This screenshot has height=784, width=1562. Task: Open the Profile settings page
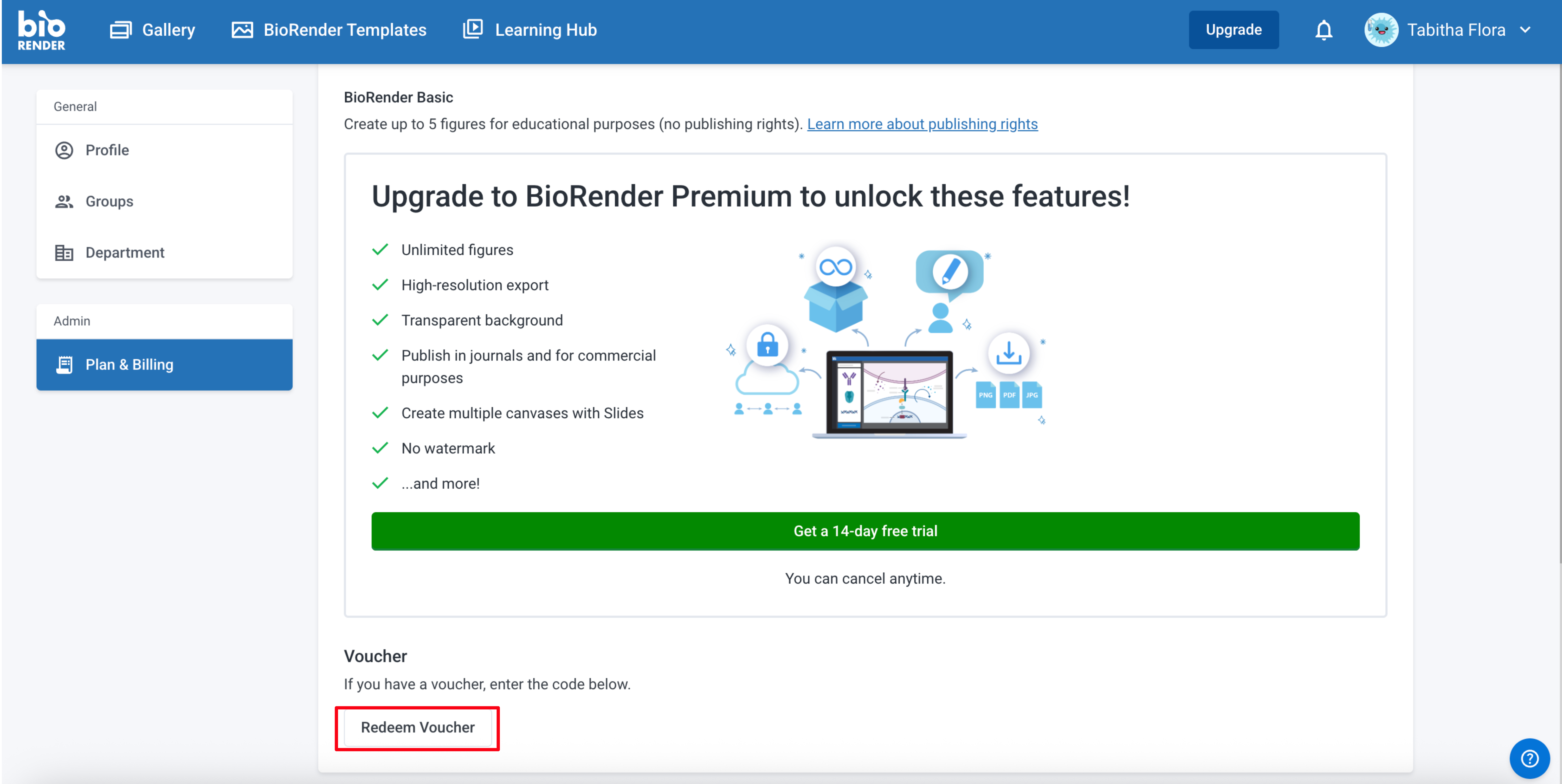pos(107,150)
